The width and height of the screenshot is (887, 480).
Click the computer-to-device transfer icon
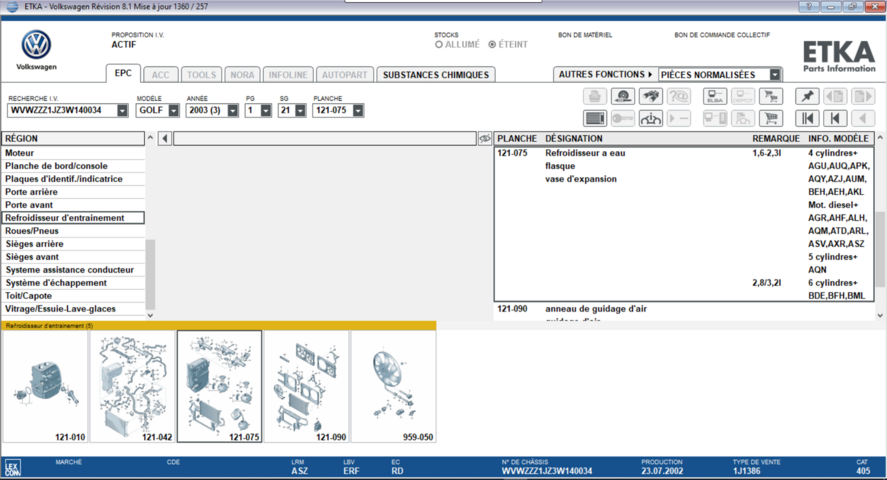tap(715, 118)
